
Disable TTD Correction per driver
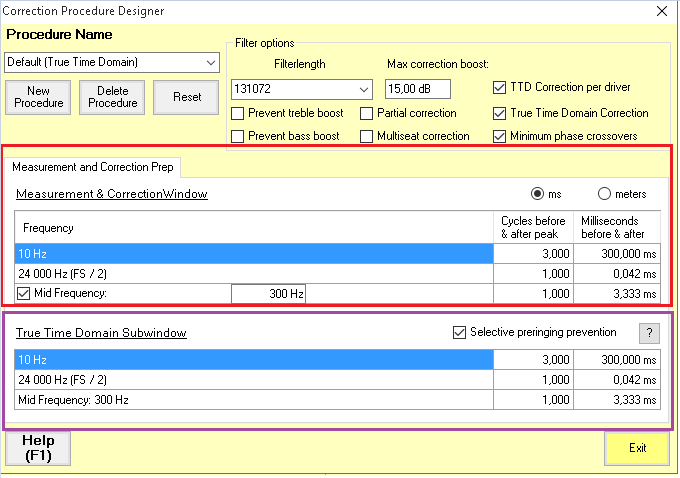pyautogui.click(x=500, y=87)
